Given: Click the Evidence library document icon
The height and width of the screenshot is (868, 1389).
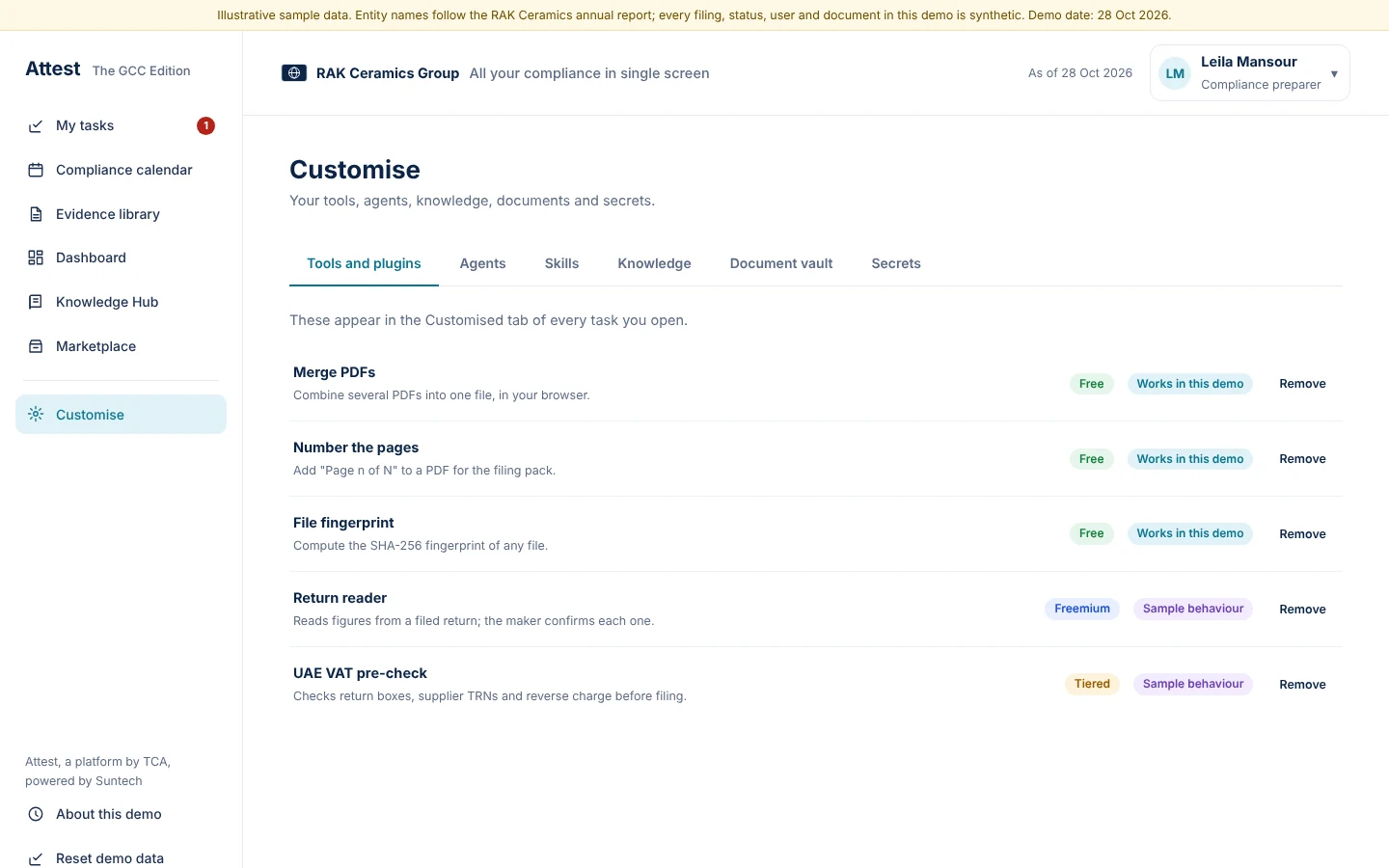Looking at the screenshot, I should (x=36, y=214).
